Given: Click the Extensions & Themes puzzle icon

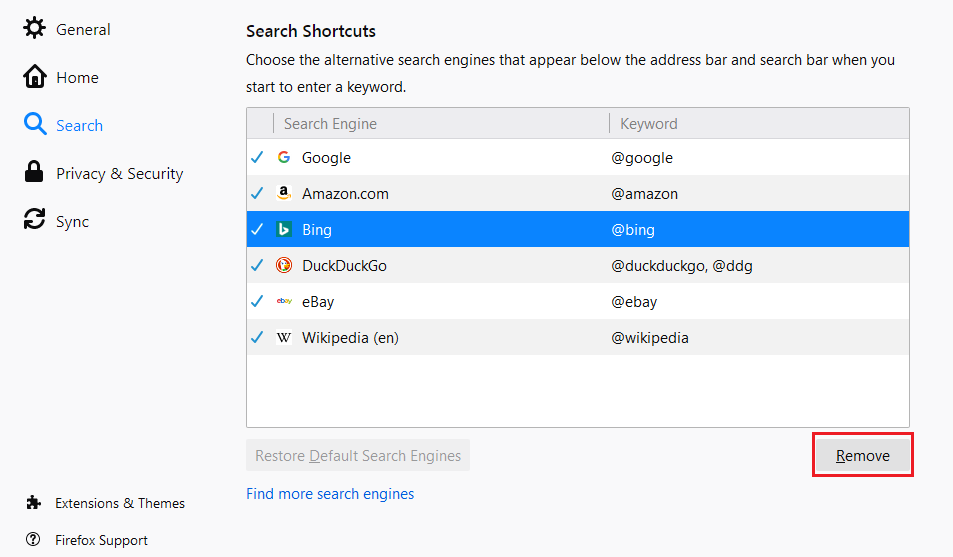Looking at the screenshot, I should (x=33, y=502).
